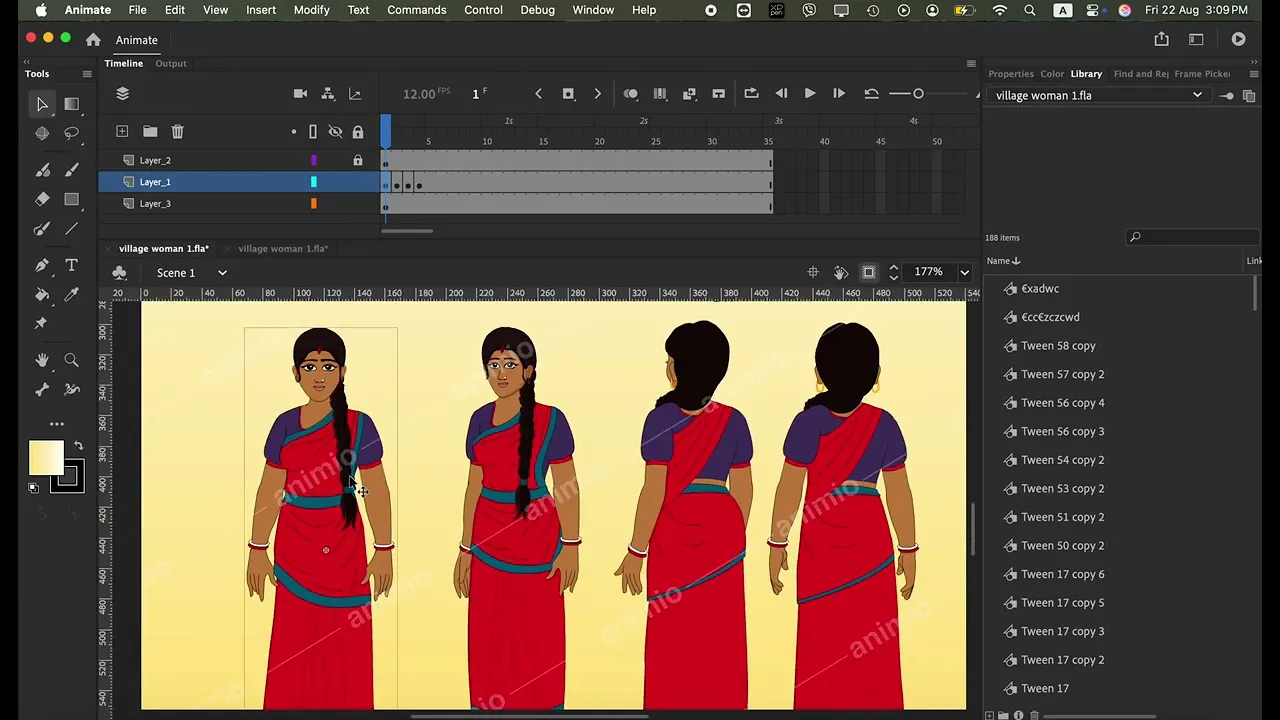The image size is (1280, 720).
Task: Select the Lasso tool
Action: (x=71, y=133)
